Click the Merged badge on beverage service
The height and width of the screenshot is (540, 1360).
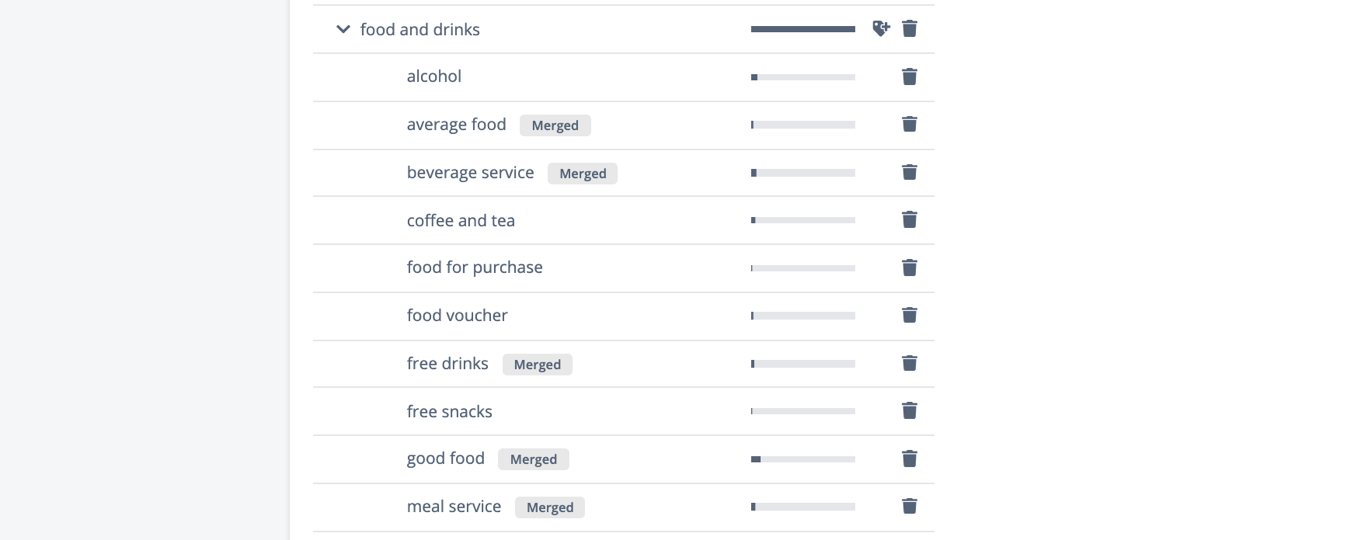(x=582, y=173)
